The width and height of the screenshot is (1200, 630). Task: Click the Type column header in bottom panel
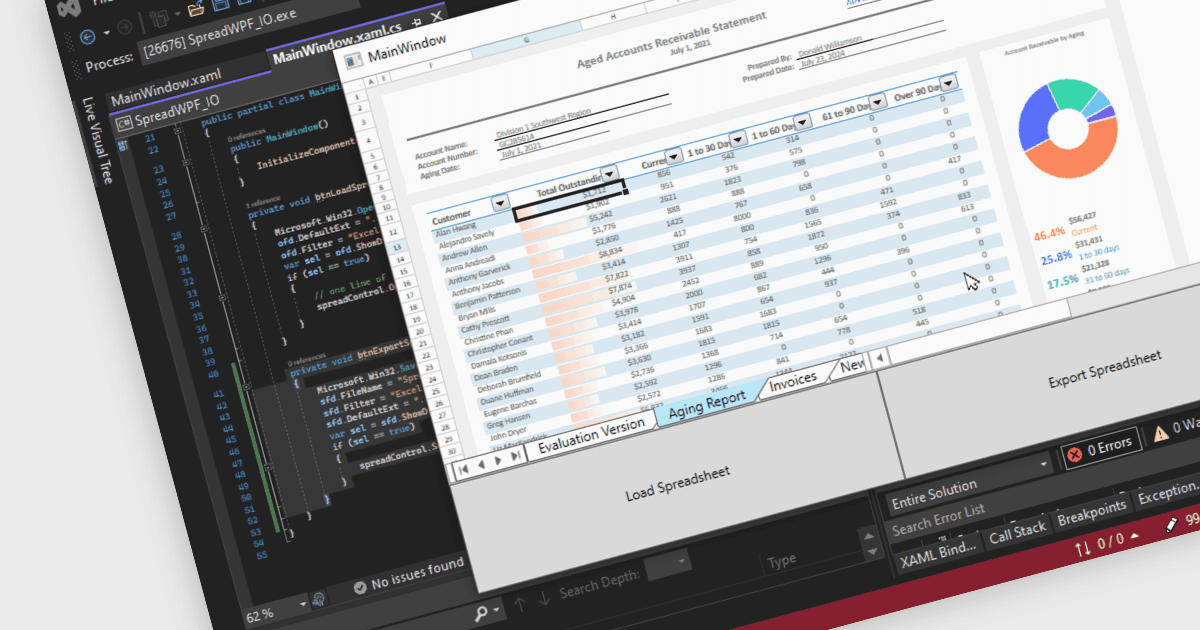pyautogui.click(x=782, y=561)
